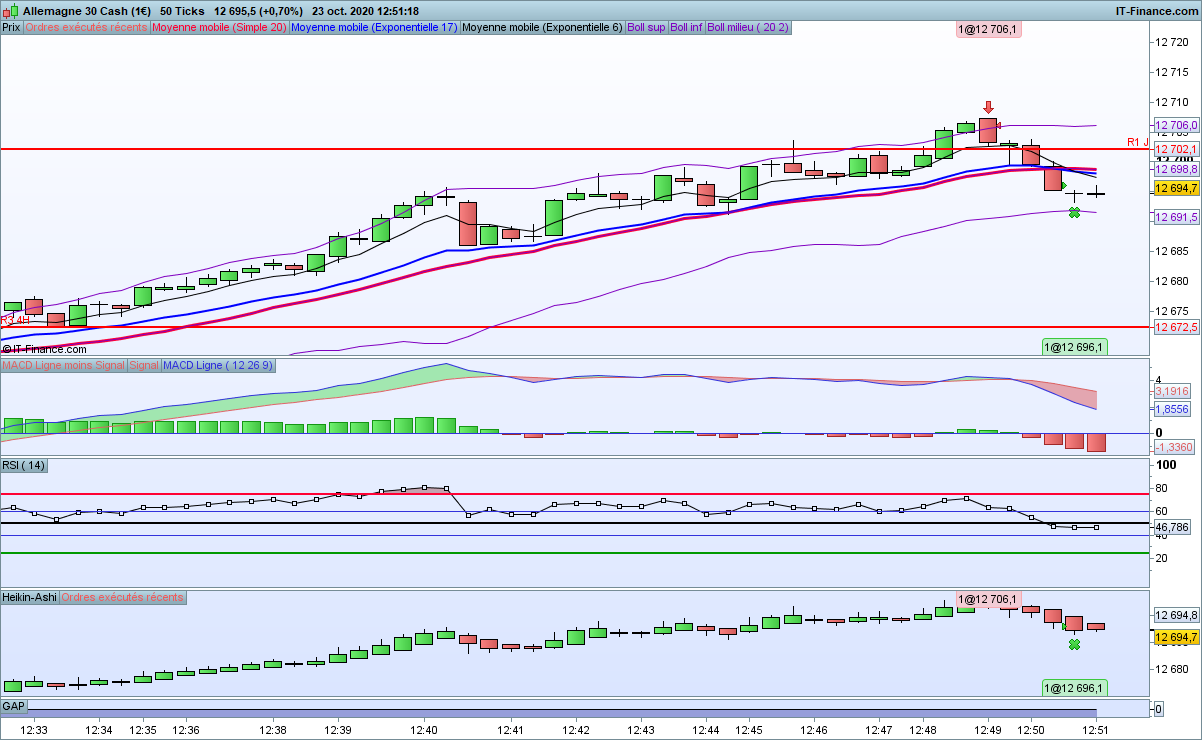Click the red 12 672,5 support level tag
1202x740 pixels.
pyautogui.click(x=1176, y=327)
